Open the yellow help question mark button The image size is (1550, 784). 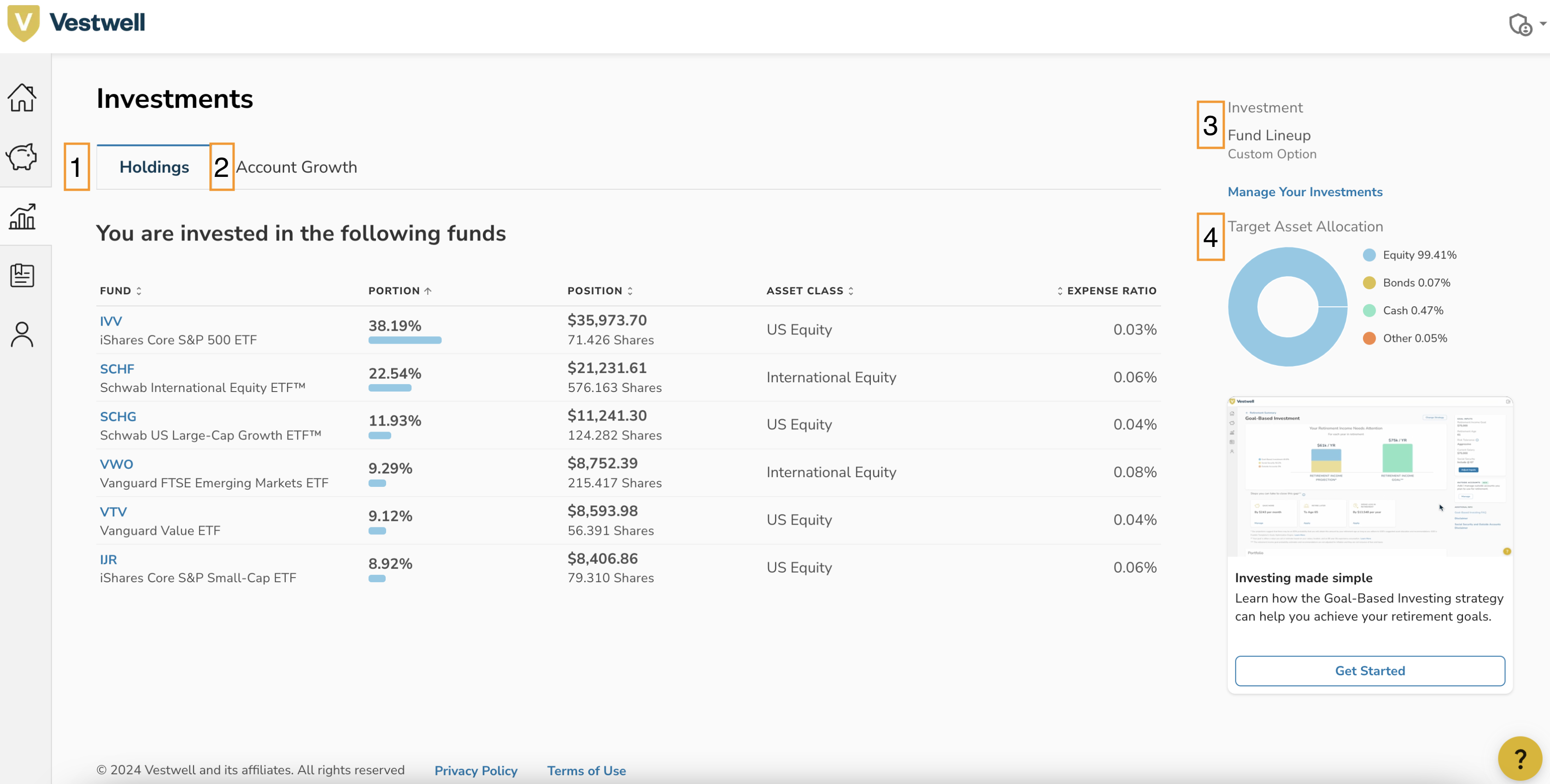coord(1520,758)
